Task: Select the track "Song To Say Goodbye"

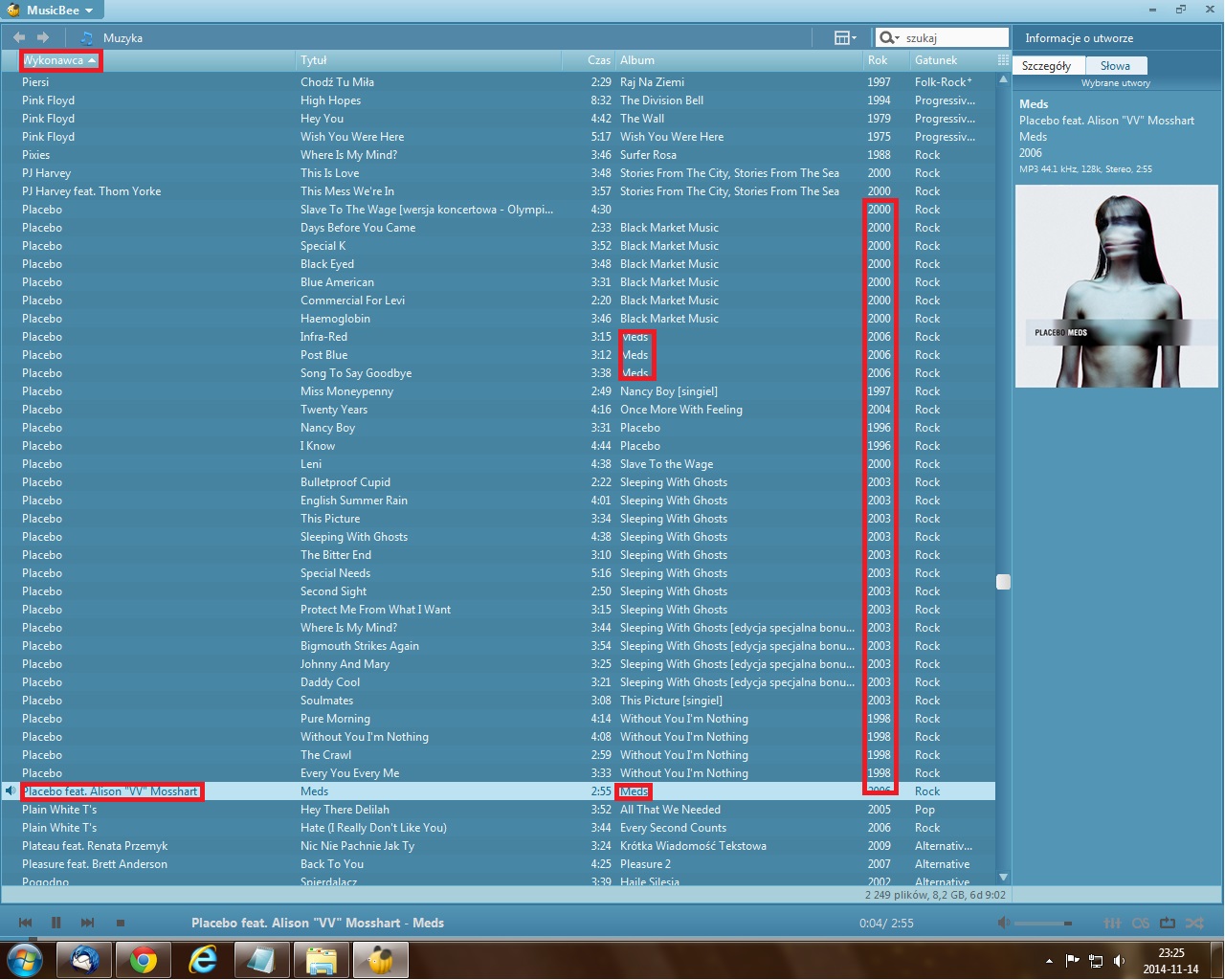Action: [x=356, y=373]
